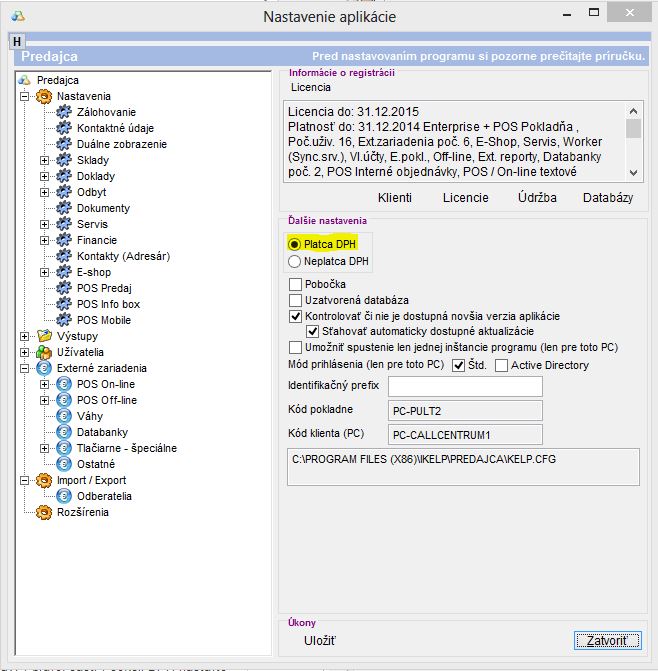Click the Identifikačný prefix input field
Image resolution: width=658 pixels, height=671 pixels.
coord(464,386)
